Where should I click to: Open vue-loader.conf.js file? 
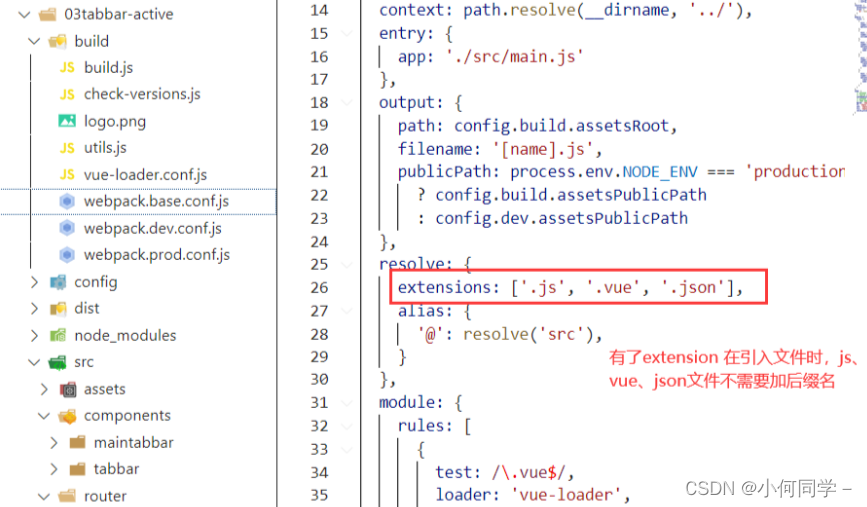point(145,175)
